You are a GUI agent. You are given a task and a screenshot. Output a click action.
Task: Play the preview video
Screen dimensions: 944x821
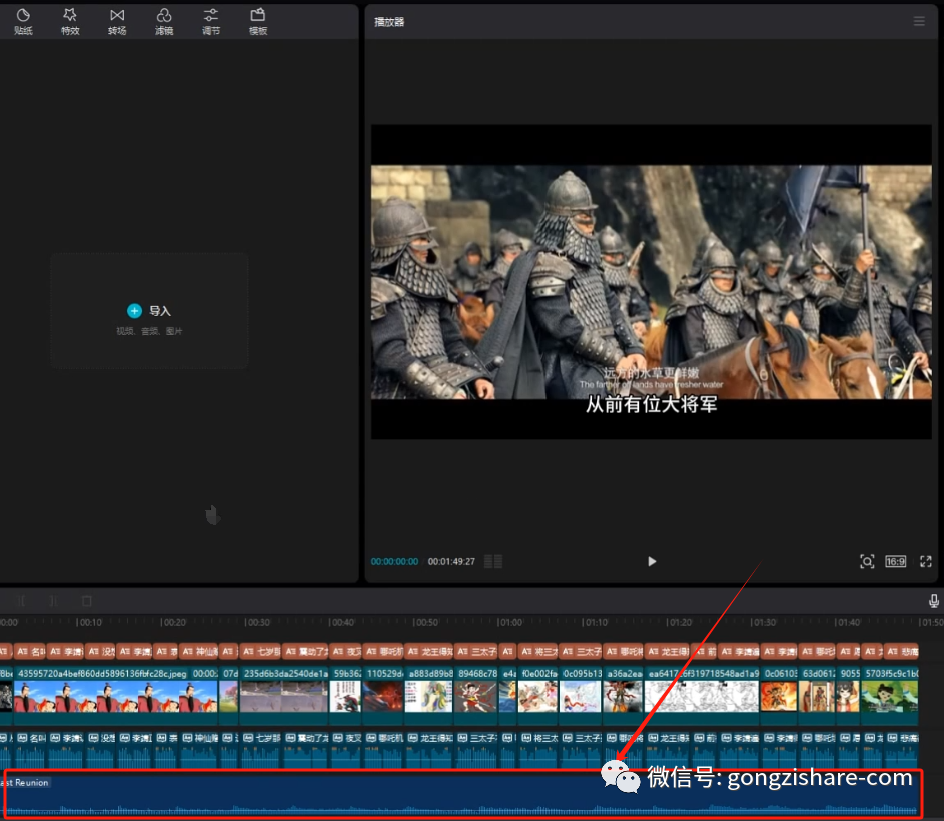point(652,562)
